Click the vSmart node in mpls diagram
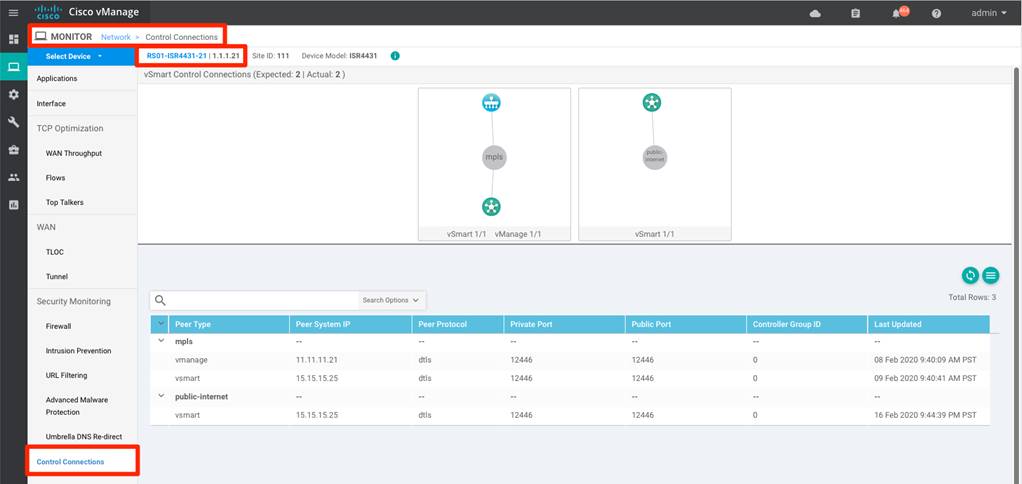This screenshot has height=484, width=1022. point(491,207)
